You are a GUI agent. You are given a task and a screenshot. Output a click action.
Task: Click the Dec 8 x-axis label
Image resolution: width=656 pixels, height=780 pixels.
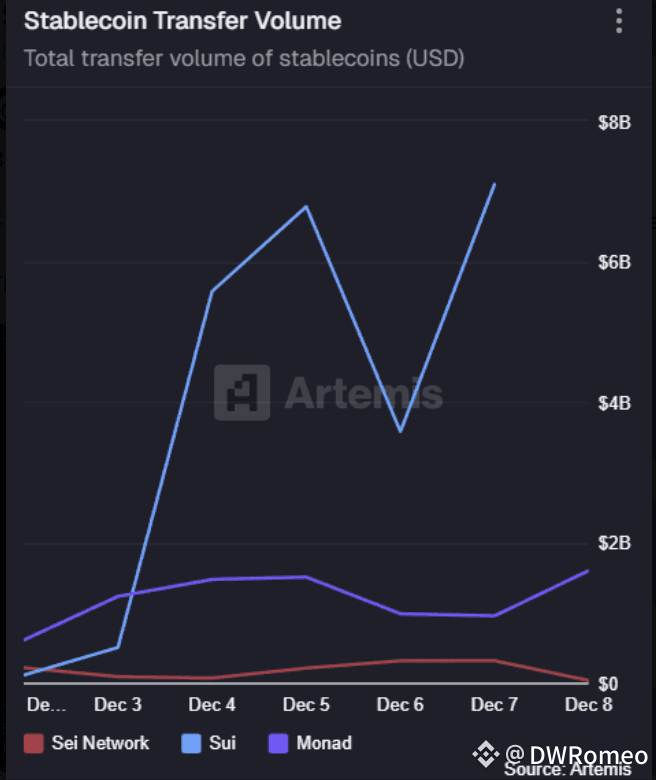coord(588,705)
